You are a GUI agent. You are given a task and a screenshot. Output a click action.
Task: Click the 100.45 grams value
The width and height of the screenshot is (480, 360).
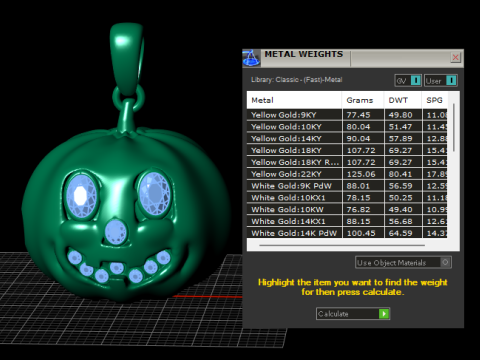click(361, 233)
